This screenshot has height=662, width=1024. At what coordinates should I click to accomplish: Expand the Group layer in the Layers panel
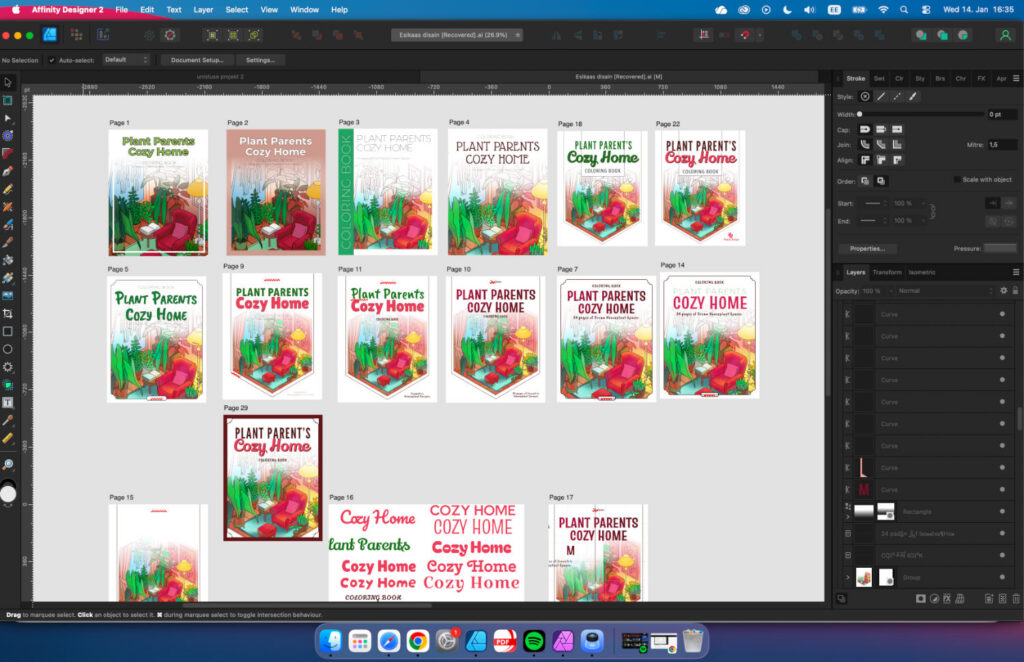point(848,577)
